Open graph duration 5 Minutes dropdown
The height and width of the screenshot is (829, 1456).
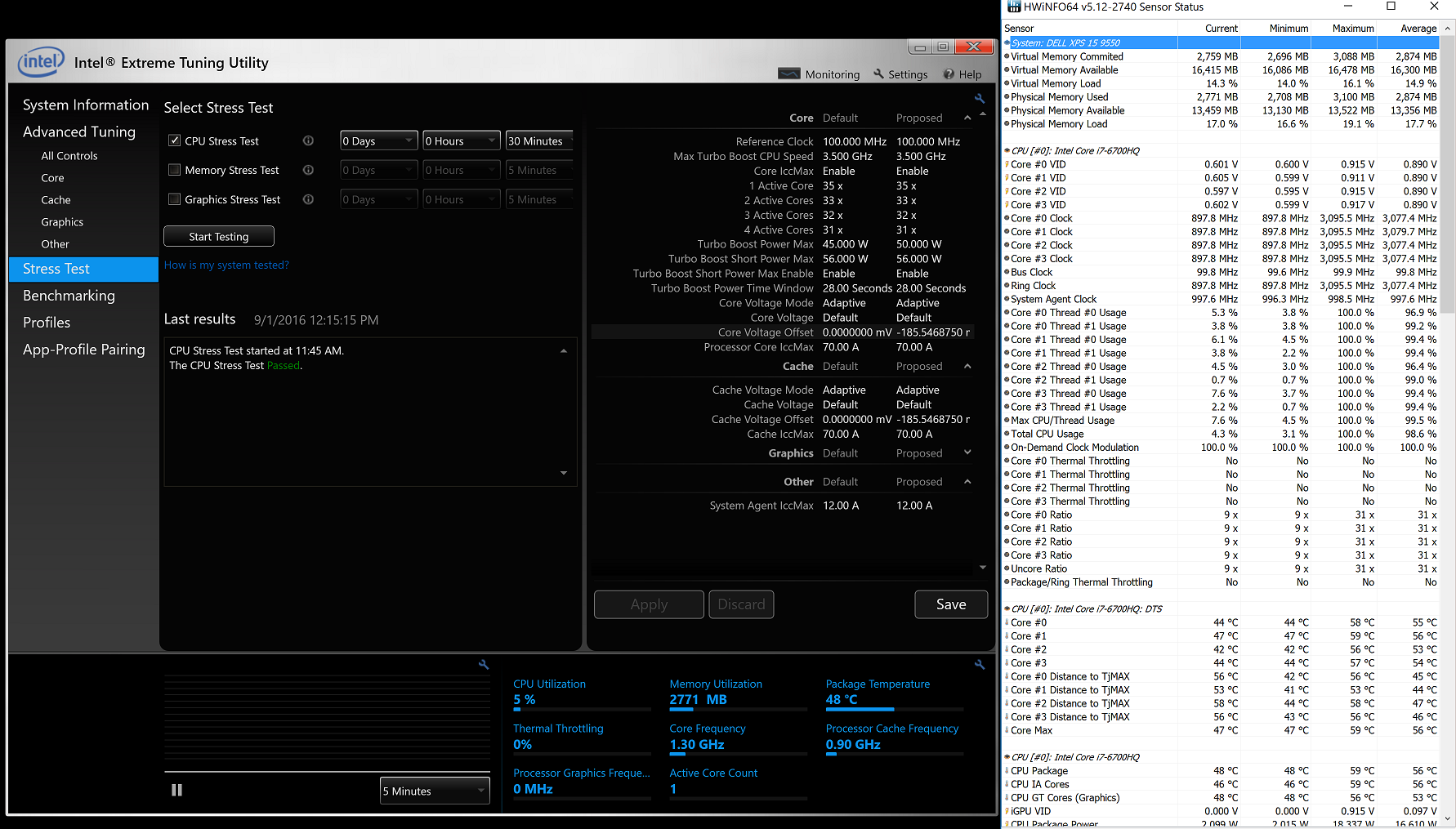pos(435,791)
